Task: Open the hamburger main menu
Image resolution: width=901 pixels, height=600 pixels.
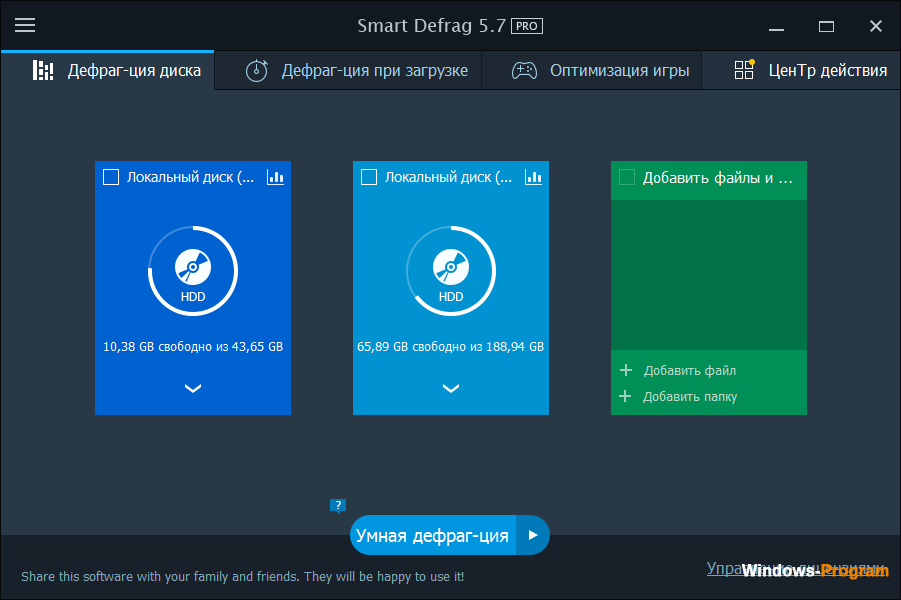Action: pyautogui.click(x=25, y=25)
